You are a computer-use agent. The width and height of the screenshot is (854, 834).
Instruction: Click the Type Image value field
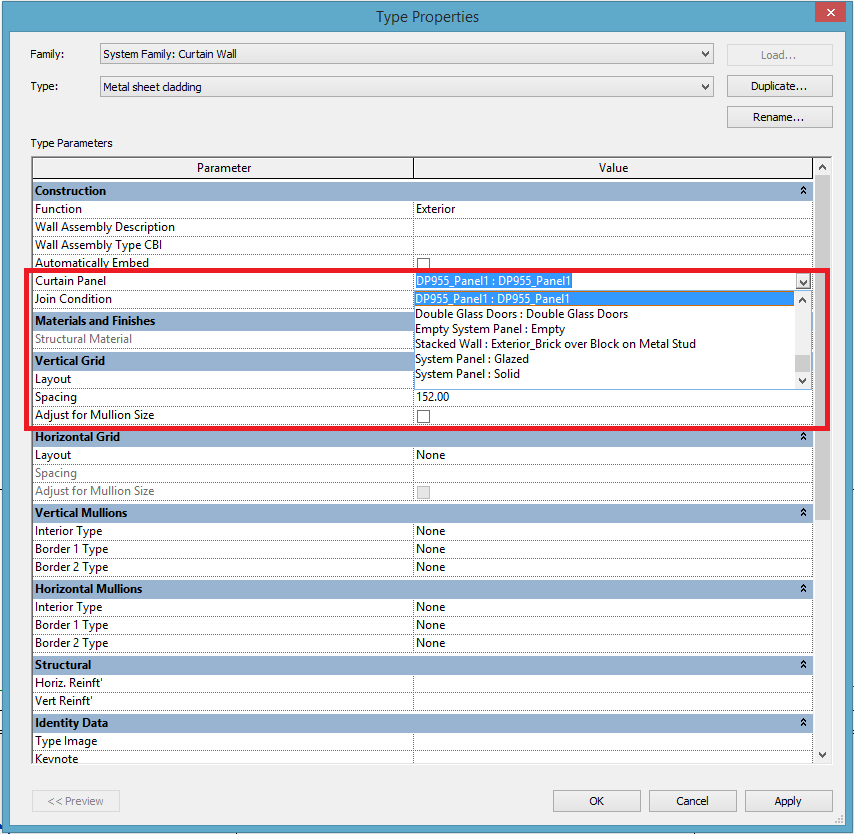pyautogui.click(x=613, y=741)
